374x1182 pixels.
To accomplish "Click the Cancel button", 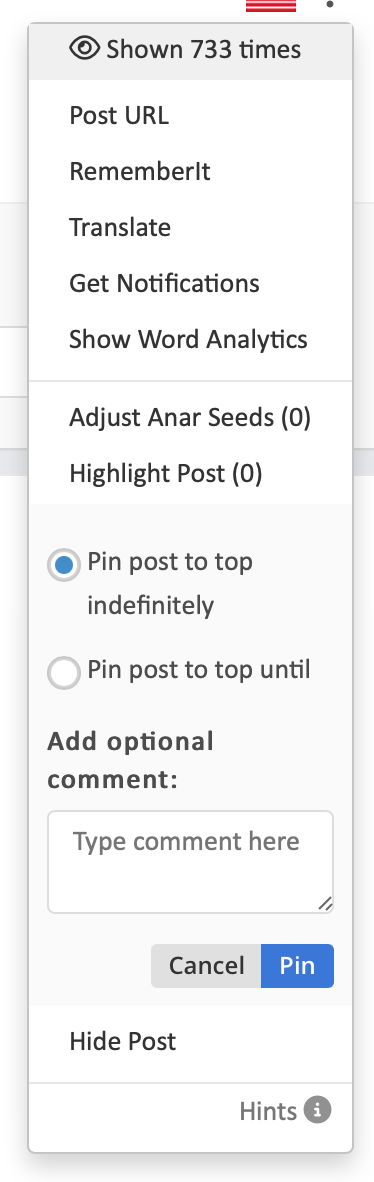I will pos(206,966).
